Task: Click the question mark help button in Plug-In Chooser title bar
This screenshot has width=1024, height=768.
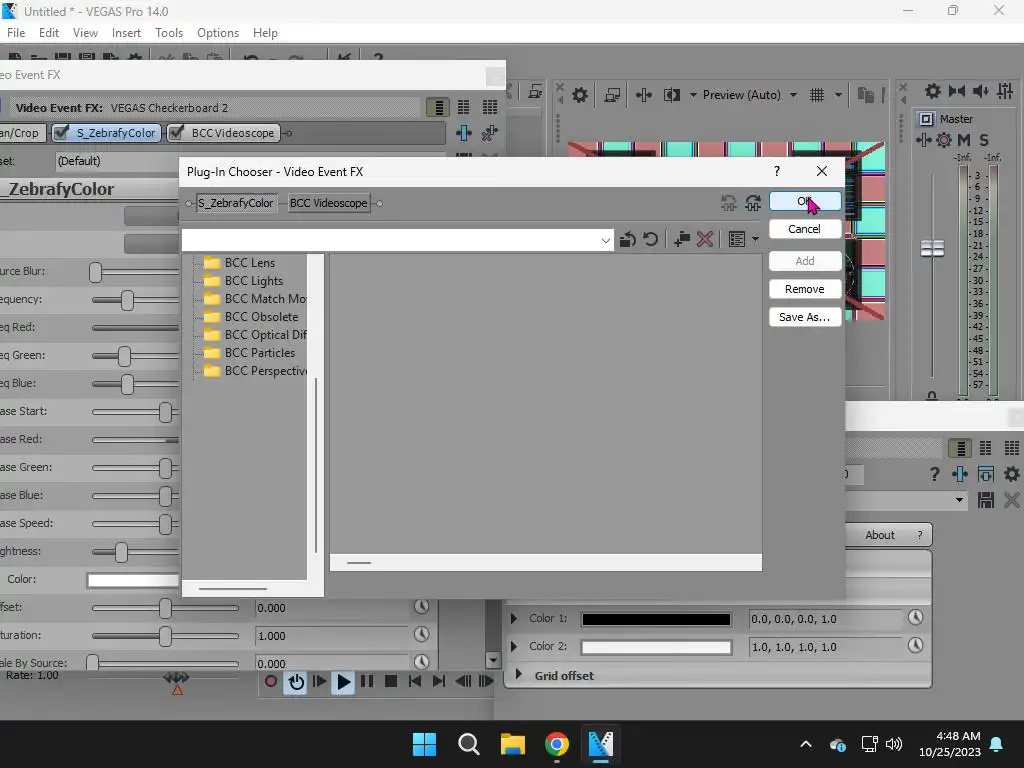Action: coord(776,171)
